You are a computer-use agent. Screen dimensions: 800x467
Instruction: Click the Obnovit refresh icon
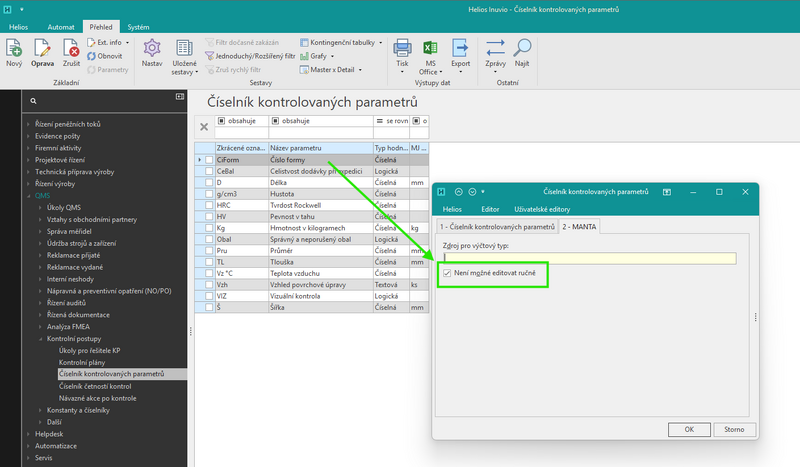(91, 56)
